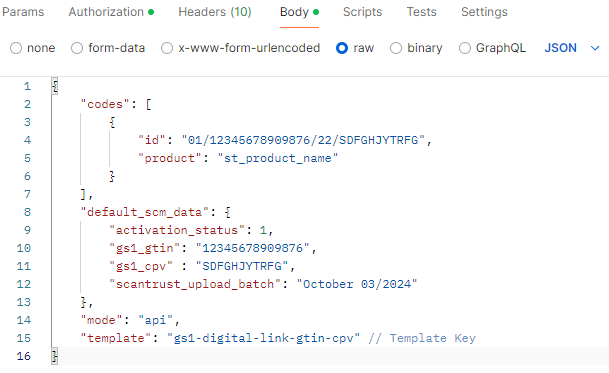Open the request Settings tab
The width and height of the screenshot is (609, 373).
click(484, 12)
